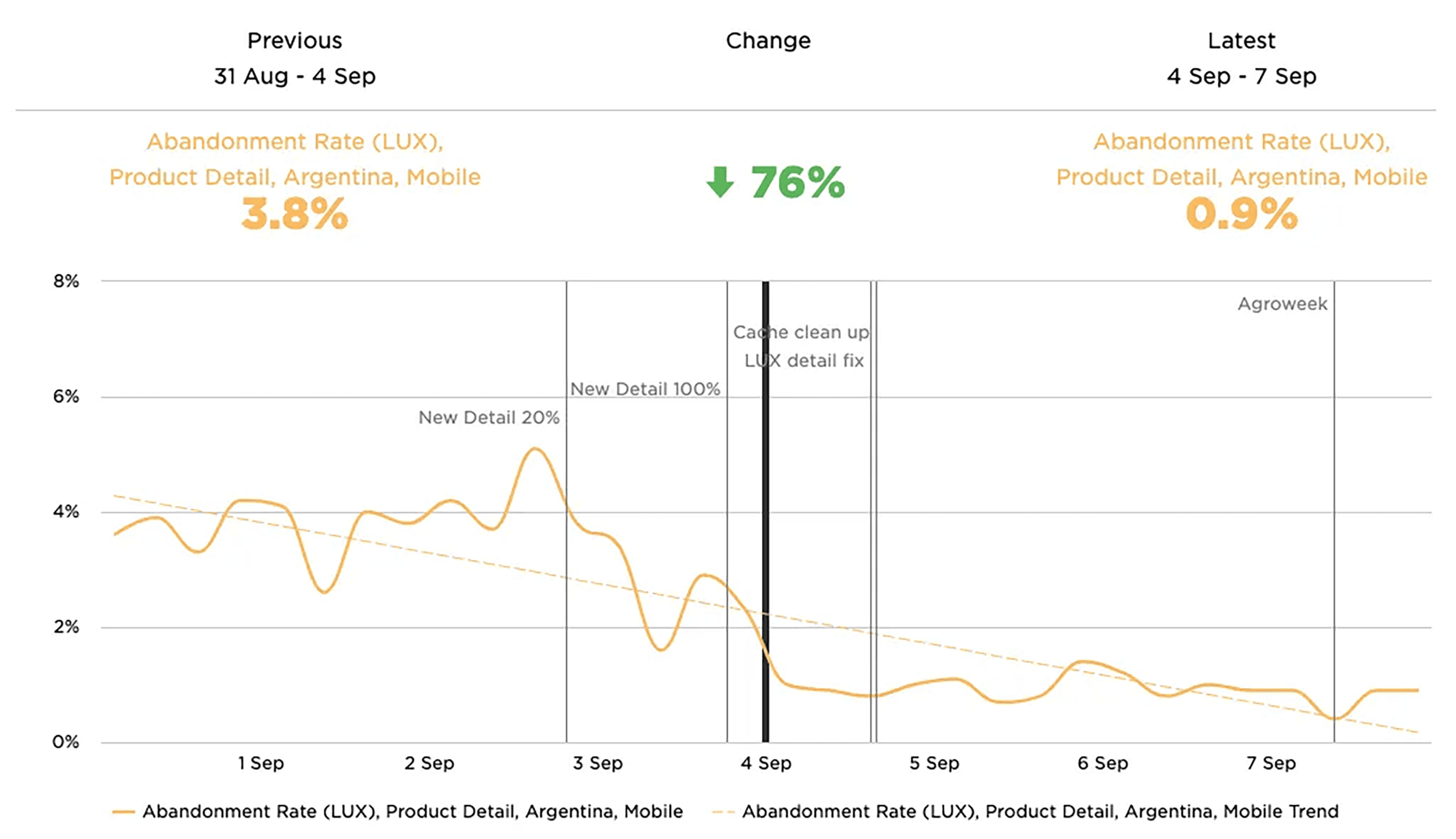
Task: Open the Previous 31 Aug - 4 Sep date range
Action: [x=295, y=76]
